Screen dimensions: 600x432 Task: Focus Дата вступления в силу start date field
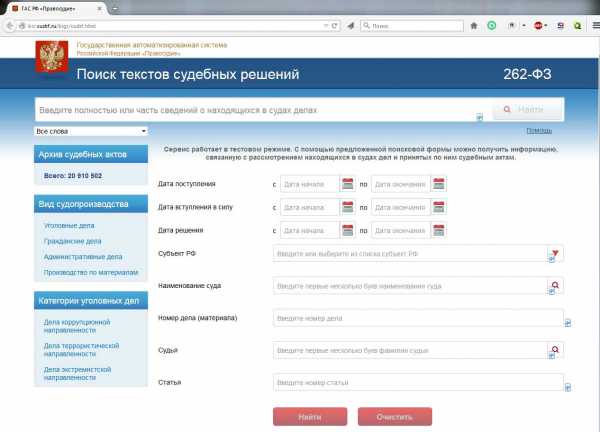point(310,207)
